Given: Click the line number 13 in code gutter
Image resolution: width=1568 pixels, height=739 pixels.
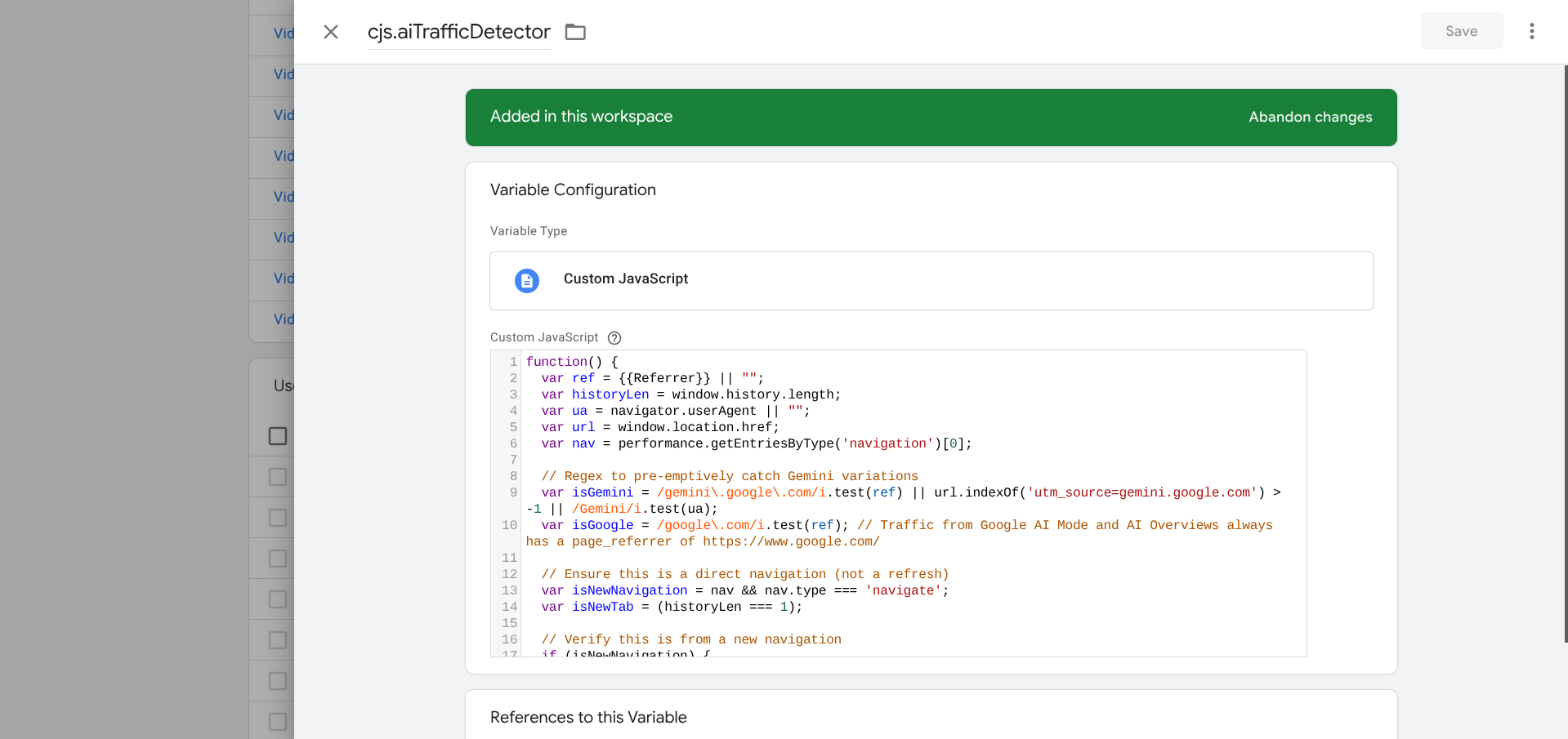Looking at the screenshot, I should [509, 590].
